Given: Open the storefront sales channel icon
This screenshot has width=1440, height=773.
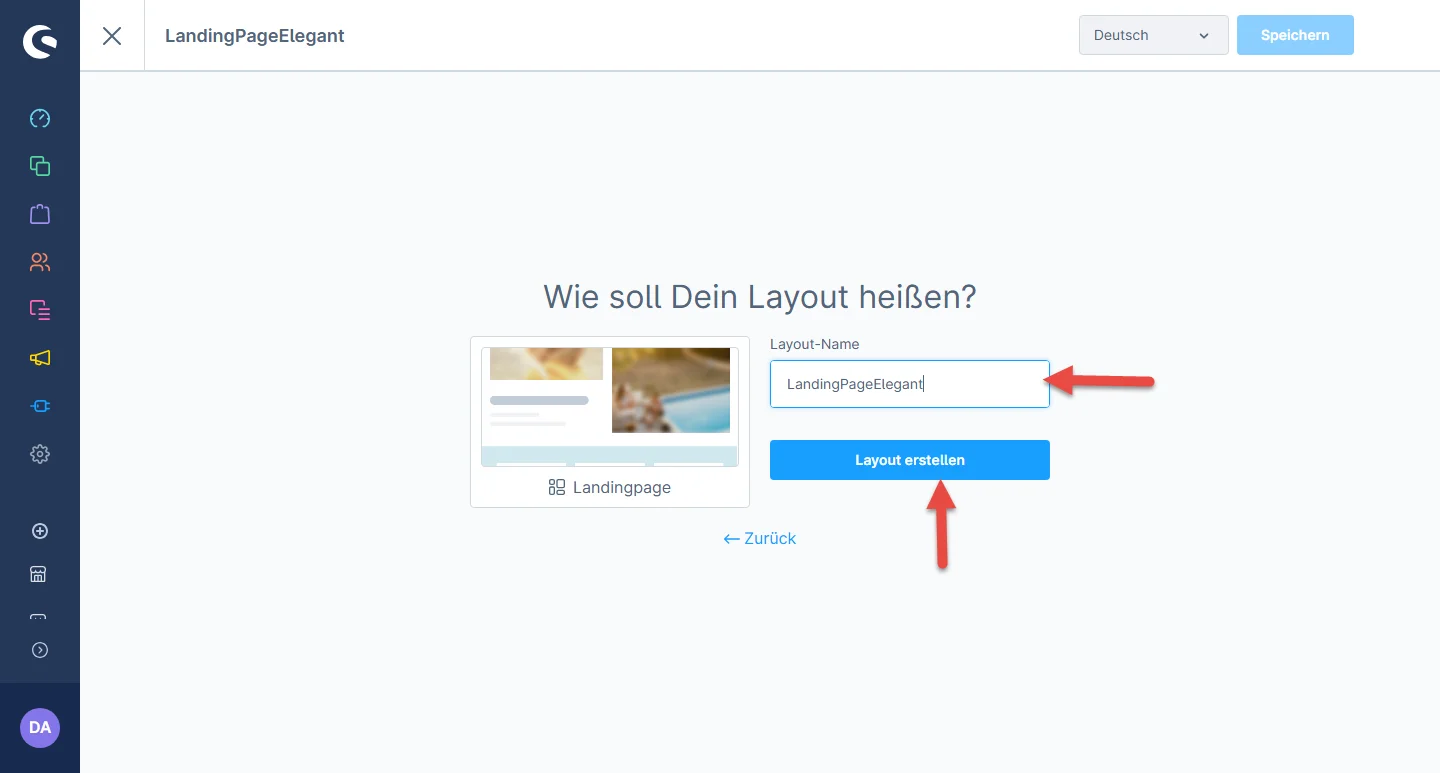Looking at the screenshot, I should pyautogui.click(x=40, y=574).
